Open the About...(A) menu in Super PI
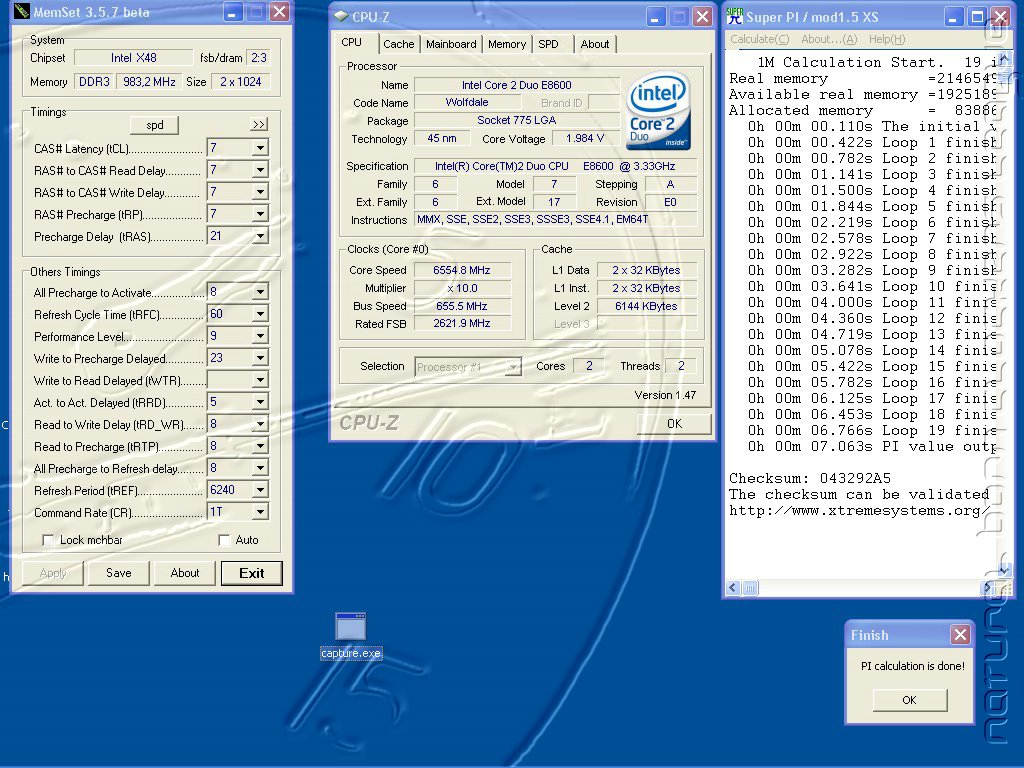Viewport: 1024px width, 768px height. click(x=829, y=39)
